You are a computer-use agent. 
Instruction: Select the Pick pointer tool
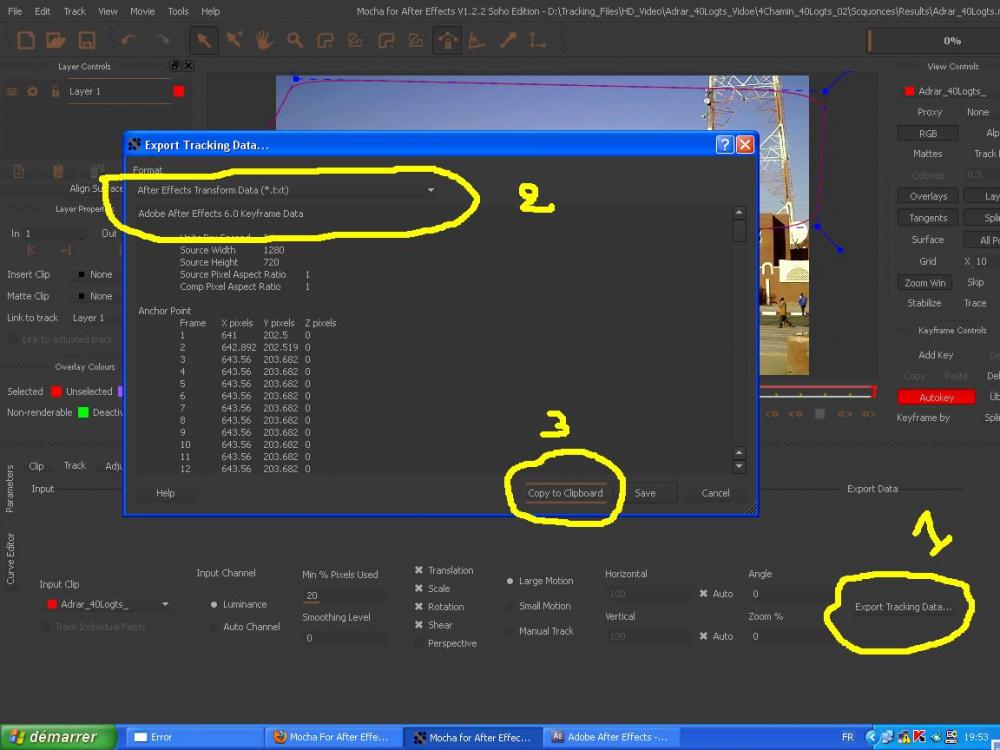click(204, 41)
